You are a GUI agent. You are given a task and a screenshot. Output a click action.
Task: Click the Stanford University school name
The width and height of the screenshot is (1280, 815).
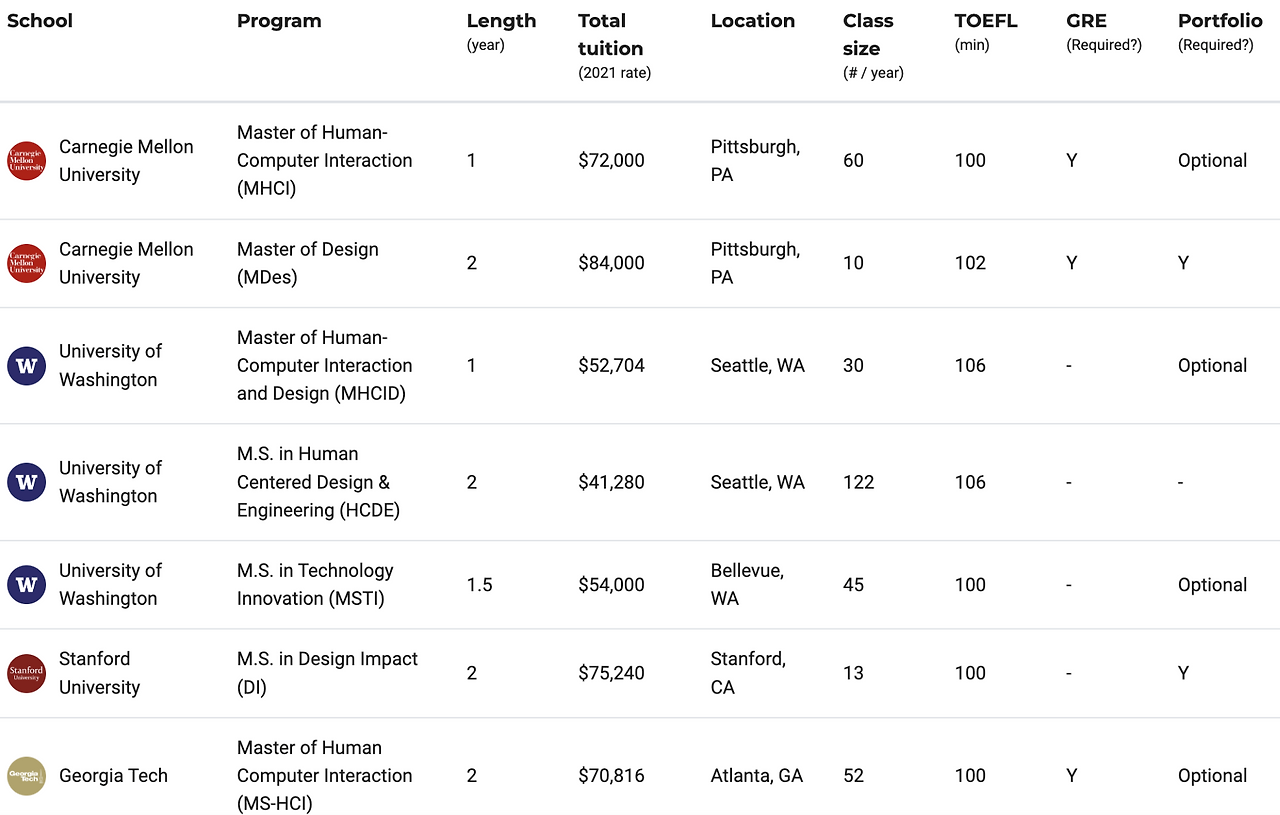coord(99,673)
